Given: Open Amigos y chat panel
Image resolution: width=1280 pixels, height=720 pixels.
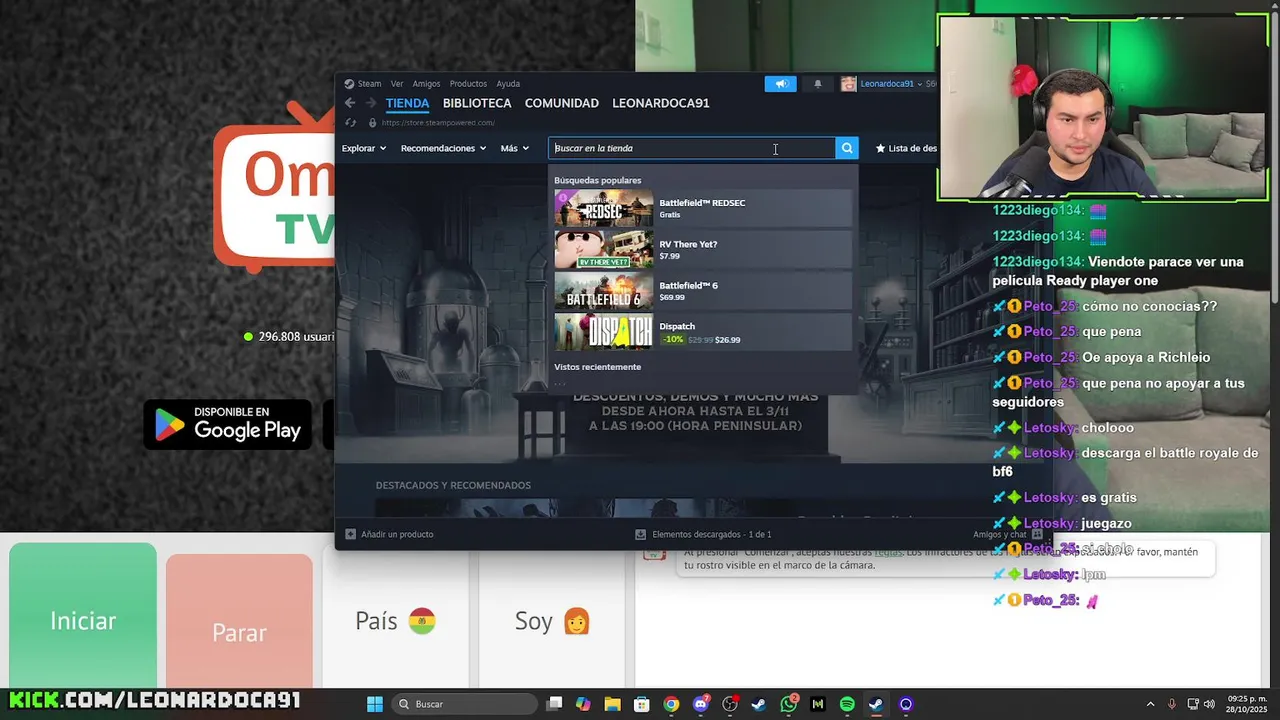Looking at the screenshot, I should coord(1008,534).
